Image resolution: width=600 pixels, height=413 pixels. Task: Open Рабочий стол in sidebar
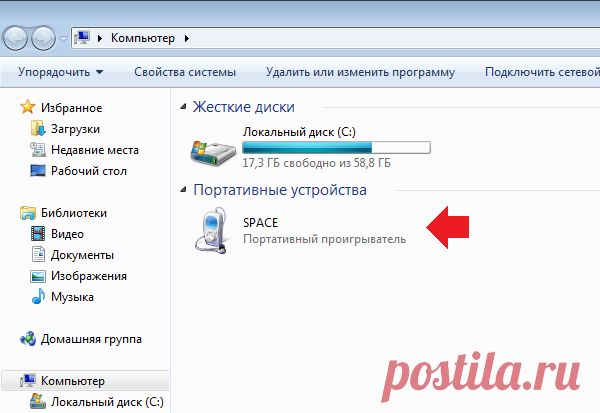(x=89, y=171)
